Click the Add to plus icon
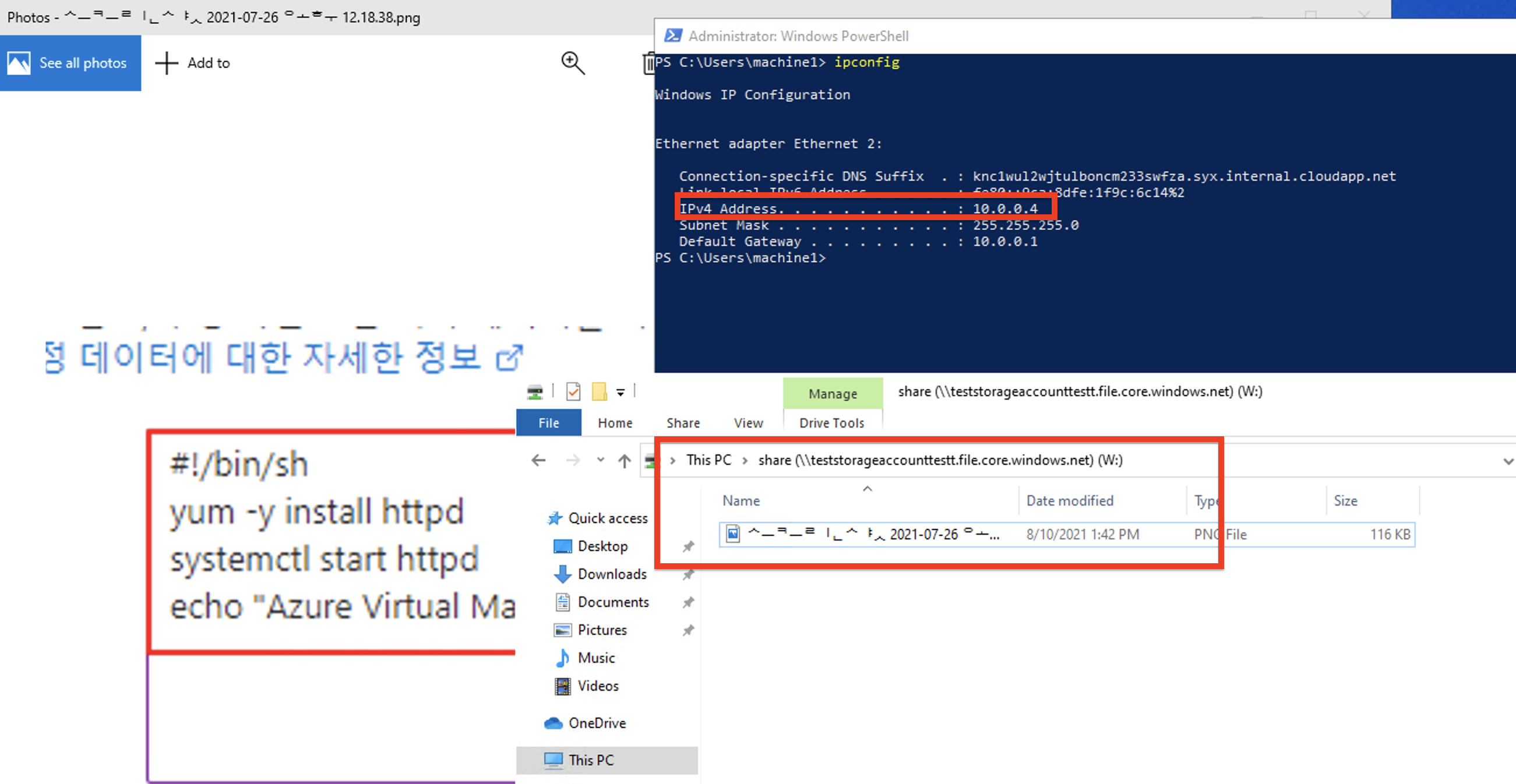The height and width of the screenshot is (784, 1516). 167,63
